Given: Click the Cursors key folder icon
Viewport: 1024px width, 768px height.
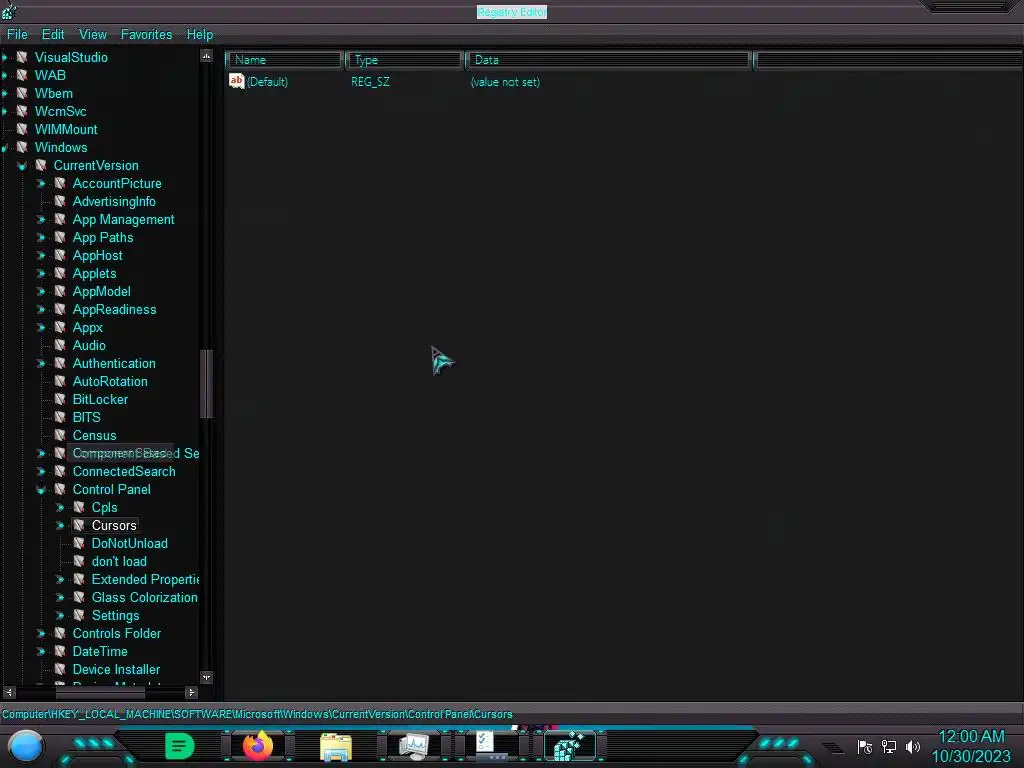Looking at the screenshot, I should pyautogui.click(x=79, y=525).
